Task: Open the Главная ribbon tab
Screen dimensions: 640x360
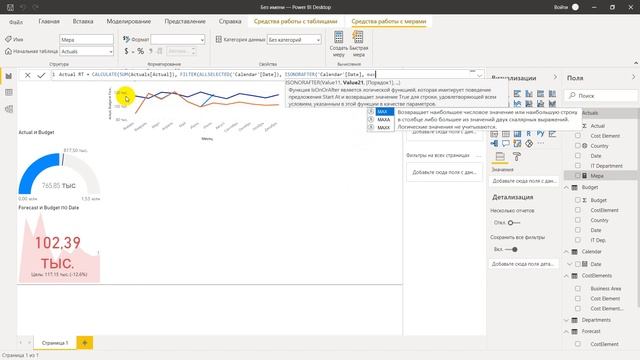Action: coord(49,21)
